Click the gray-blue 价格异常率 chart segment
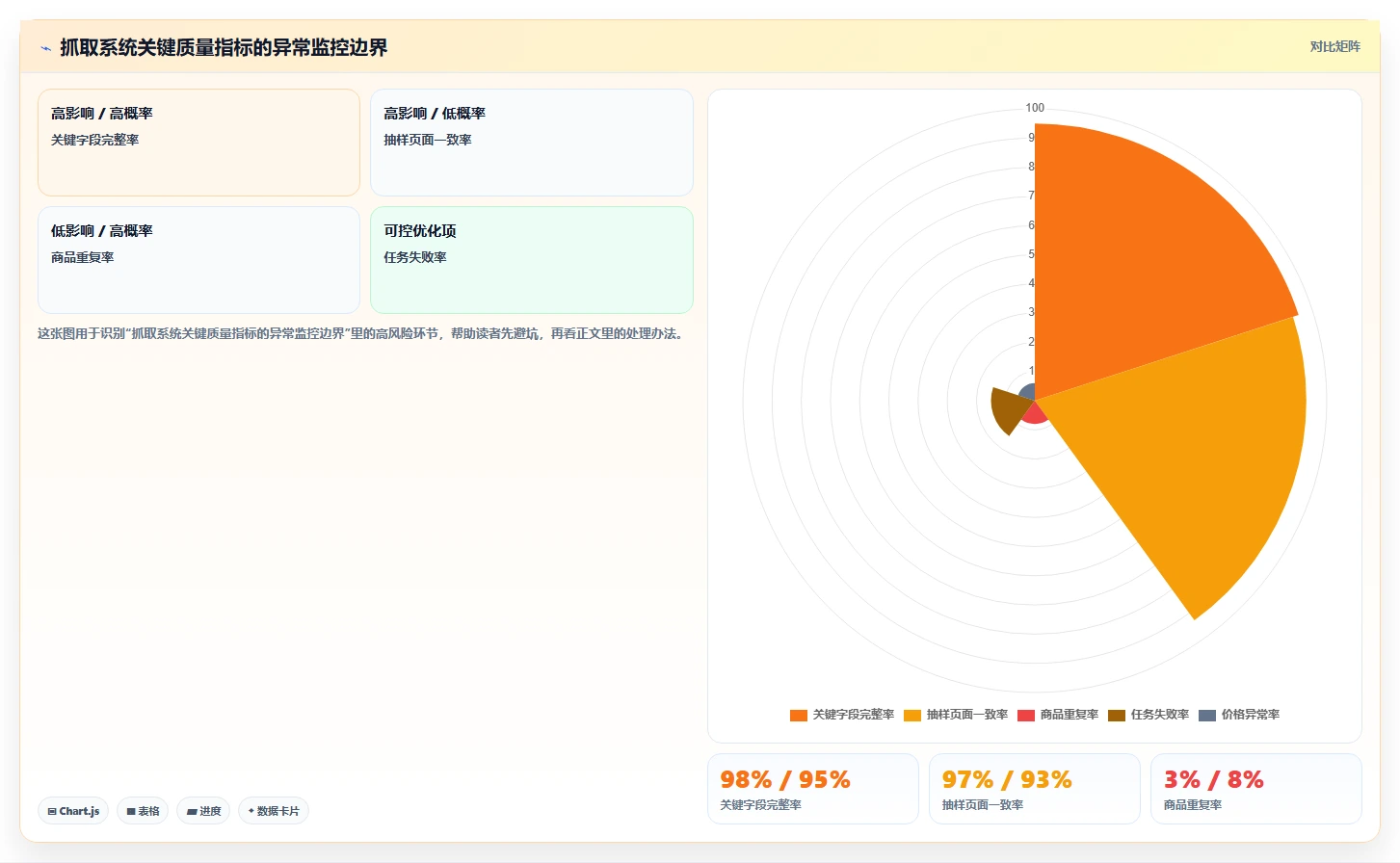Viewport: 1400px width, 863px height. click(x=1028, y=393)
